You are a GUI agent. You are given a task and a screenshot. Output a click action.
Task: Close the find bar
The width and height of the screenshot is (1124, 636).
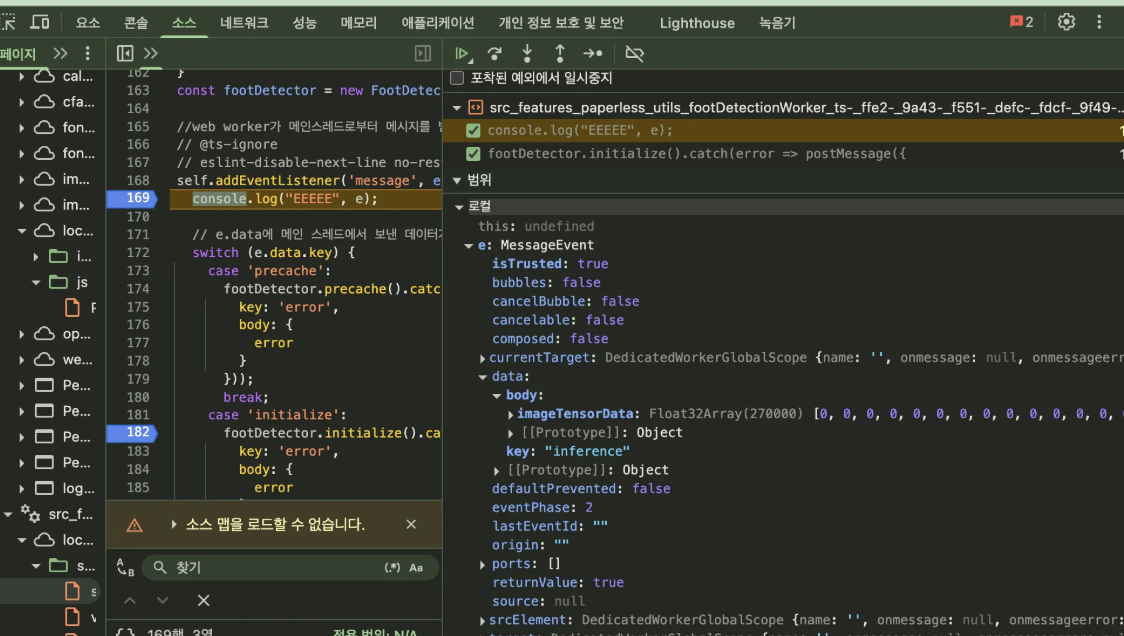(204, 600)
